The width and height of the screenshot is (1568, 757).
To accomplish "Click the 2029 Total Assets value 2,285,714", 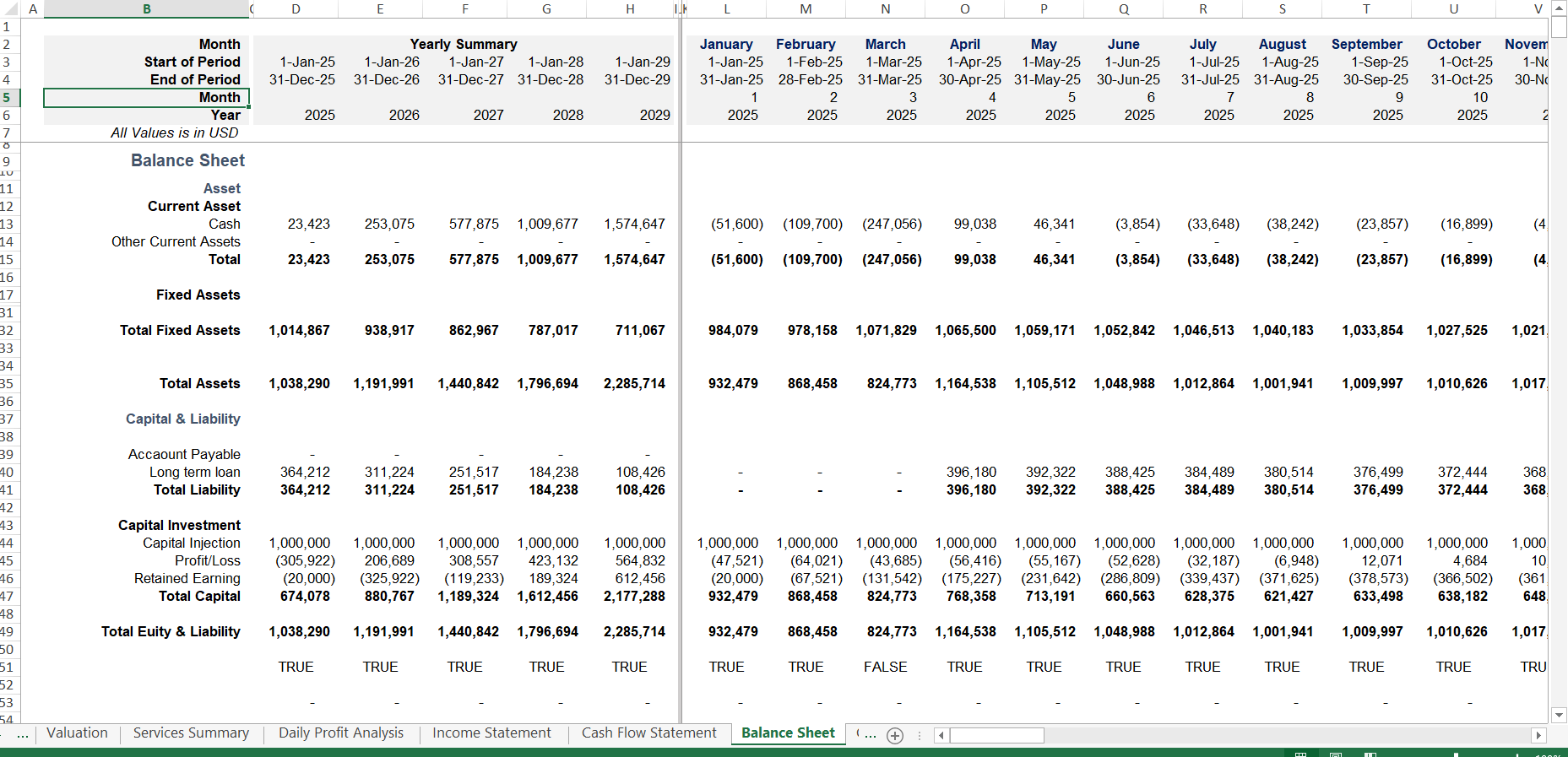I will pos(634,383).
